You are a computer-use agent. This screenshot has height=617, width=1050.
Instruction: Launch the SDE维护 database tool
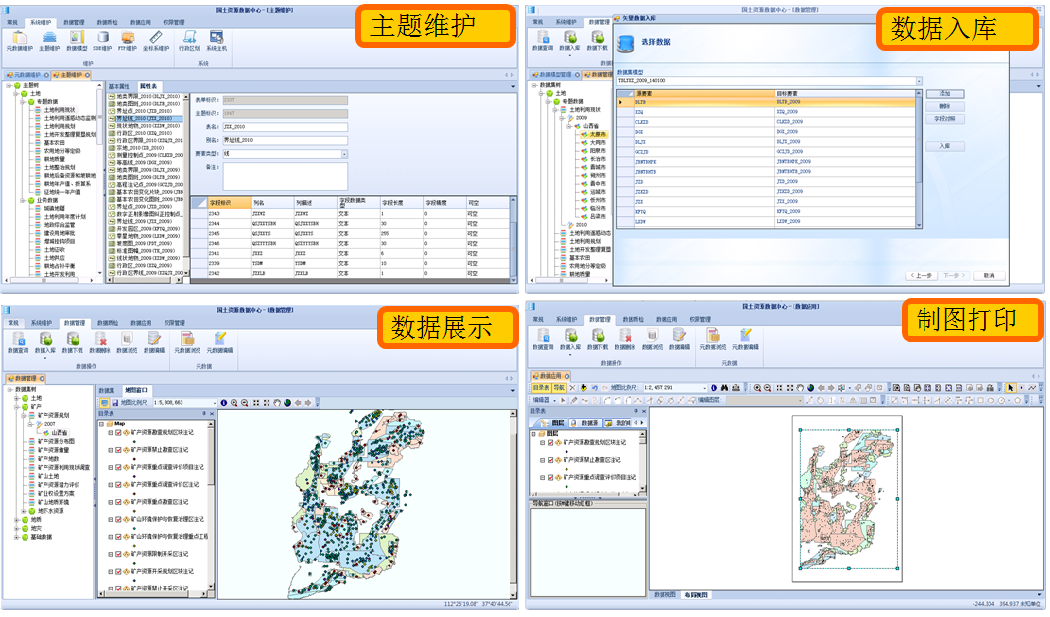102,41
